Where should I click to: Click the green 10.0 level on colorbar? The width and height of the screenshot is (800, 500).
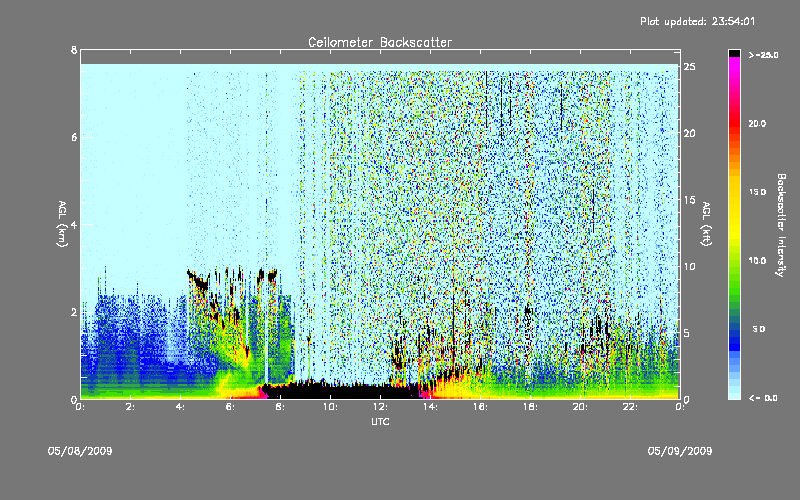coord(734,261)
